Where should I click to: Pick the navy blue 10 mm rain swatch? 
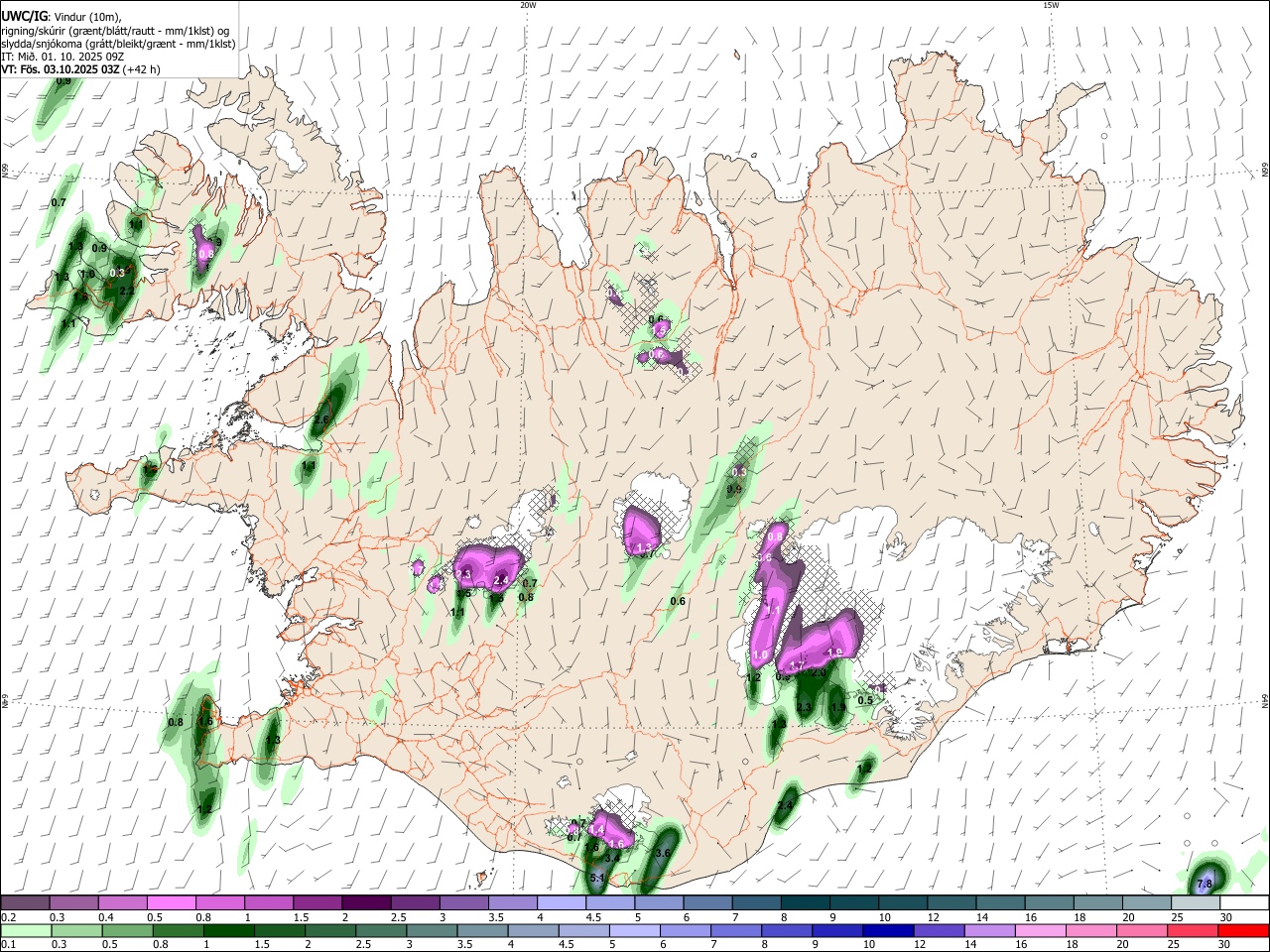coord(887,930)
